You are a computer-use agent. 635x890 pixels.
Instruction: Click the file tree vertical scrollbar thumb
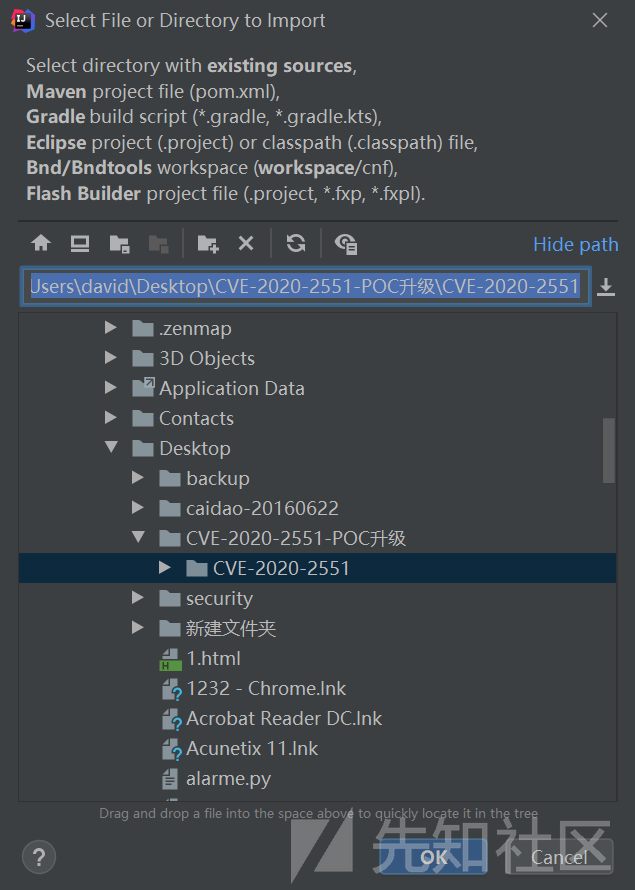[x=608, y=451]
